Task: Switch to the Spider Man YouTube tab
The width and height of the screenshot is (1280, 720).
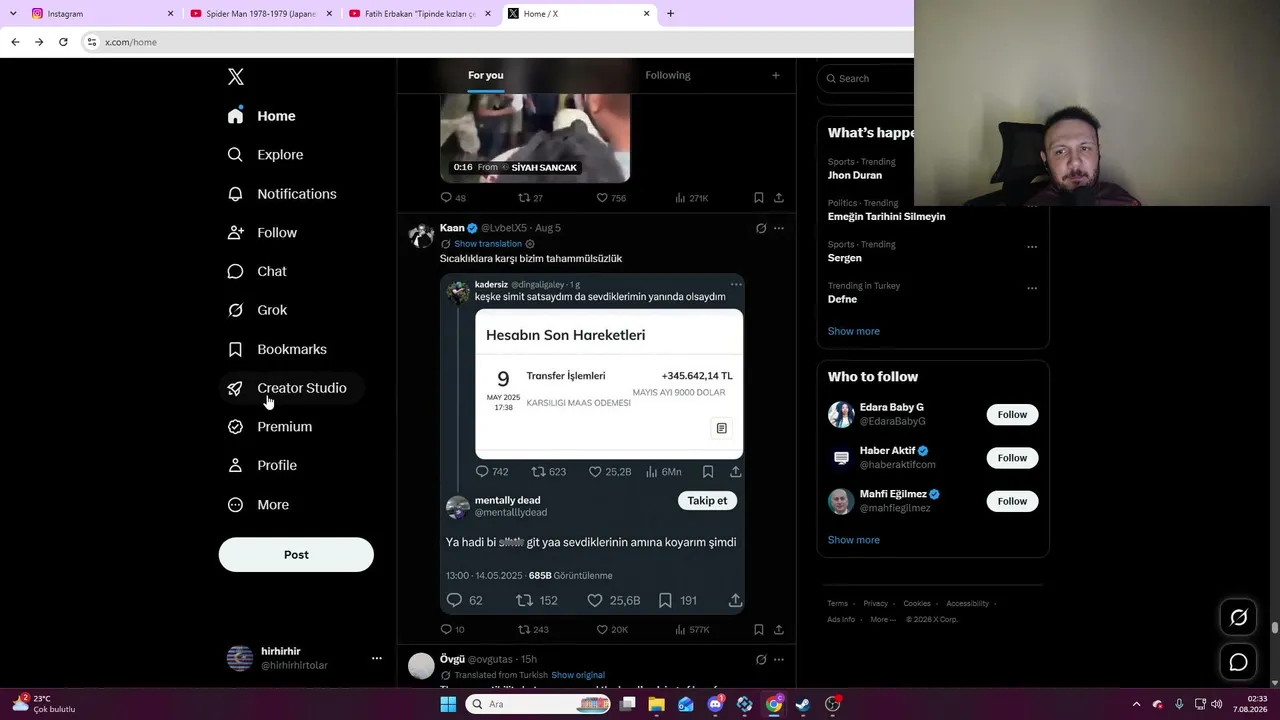Action: [x=260, y=14]
